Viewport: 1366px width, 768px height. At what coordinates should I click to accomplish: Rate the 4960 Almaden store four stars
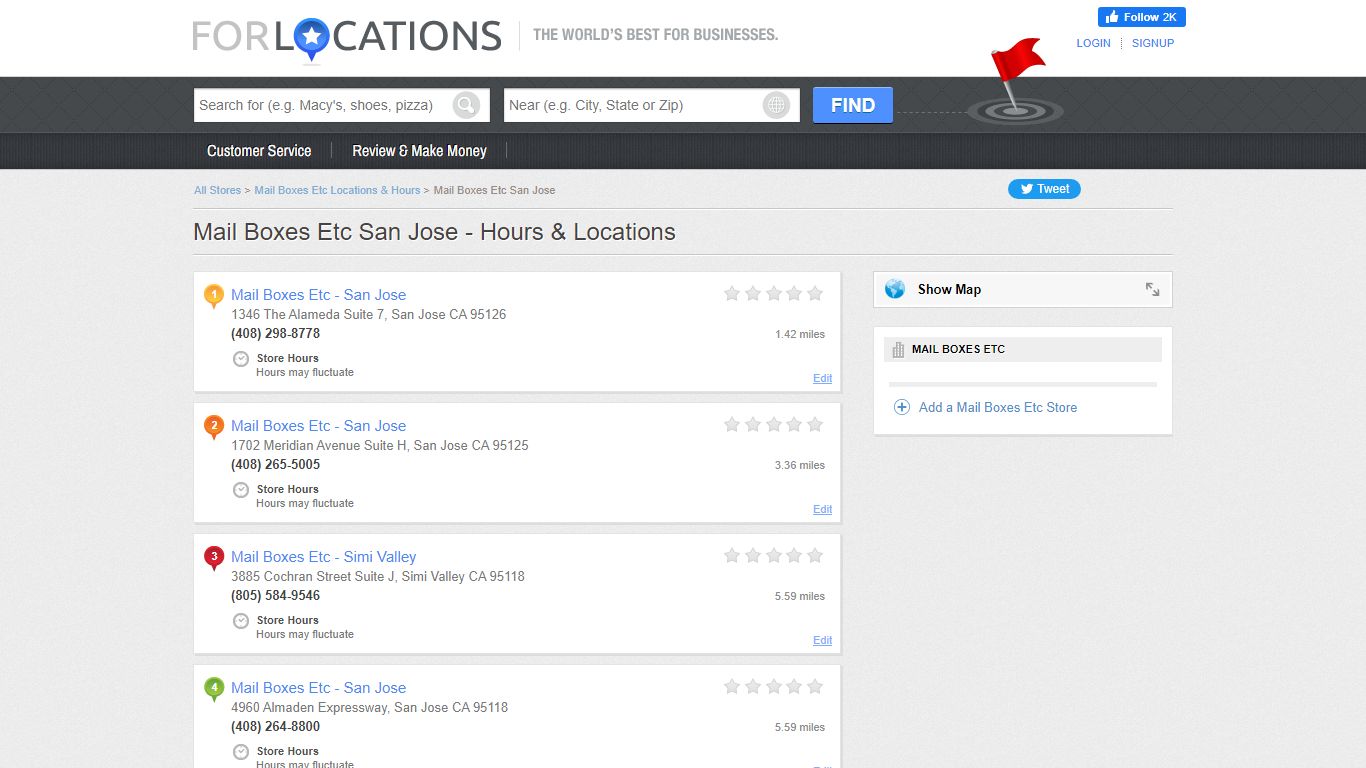[x=794, y=686]
